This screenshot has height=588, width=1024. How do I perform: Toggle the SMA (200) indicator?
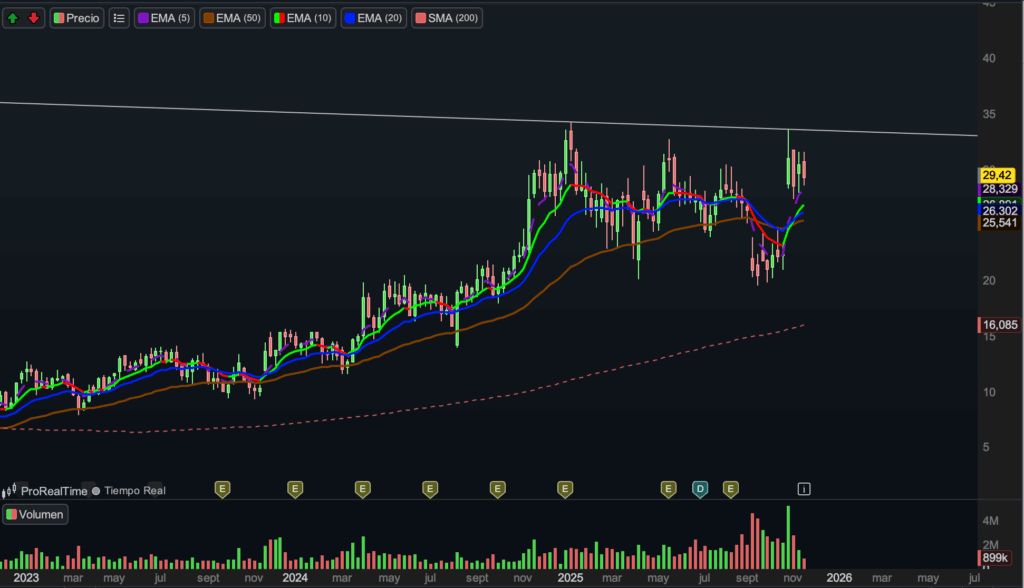pyautogui.click(x=446, y=18)
